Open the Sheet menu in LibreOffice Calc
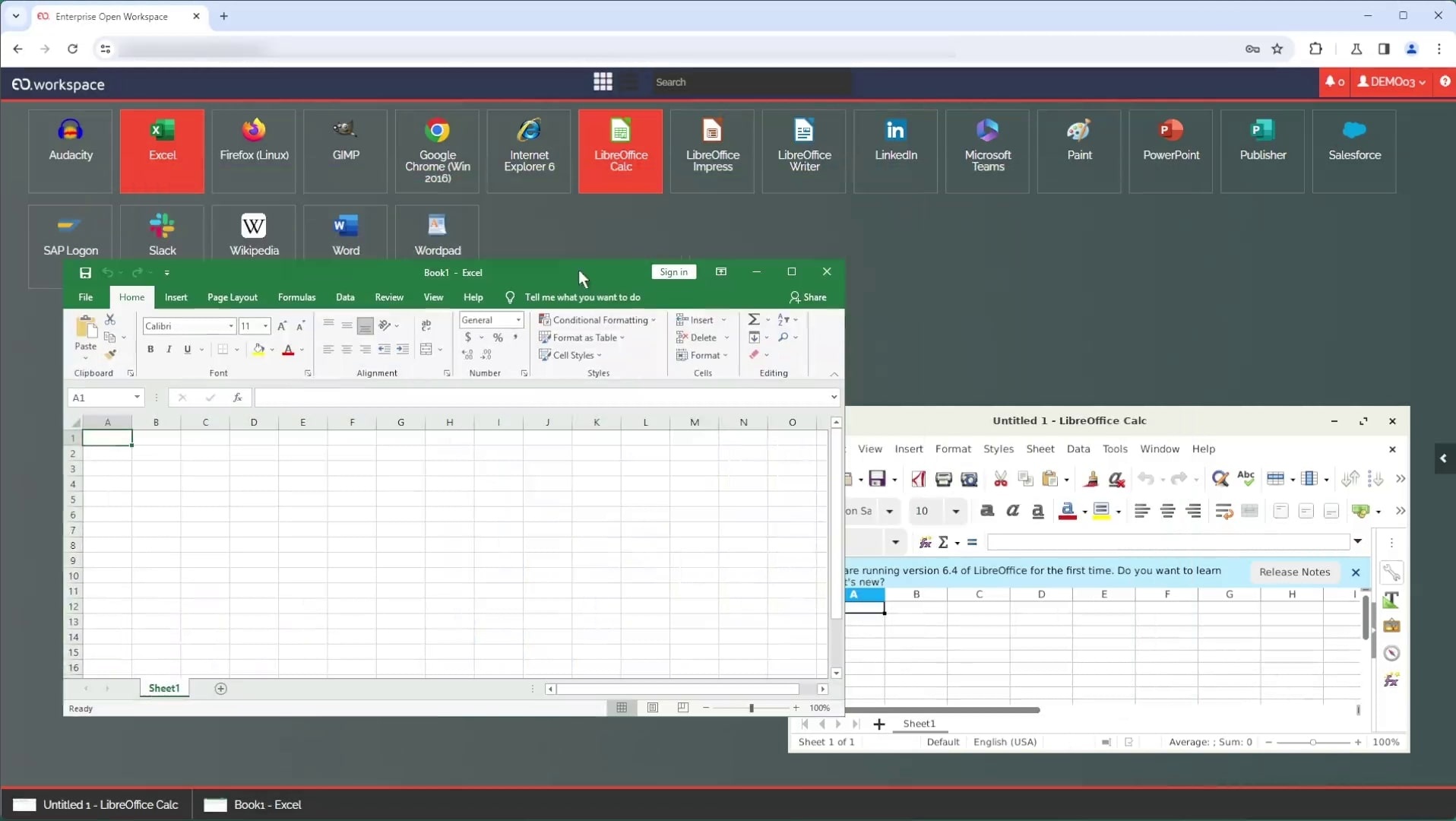 pyautogui.click(x=1040, y=449)
